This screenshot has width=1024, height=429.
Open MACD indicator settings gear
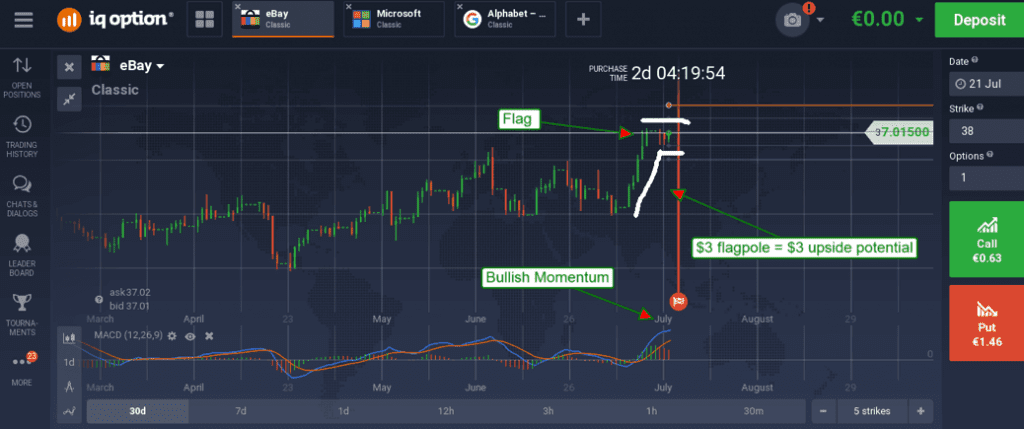click(x=172, y=336)
